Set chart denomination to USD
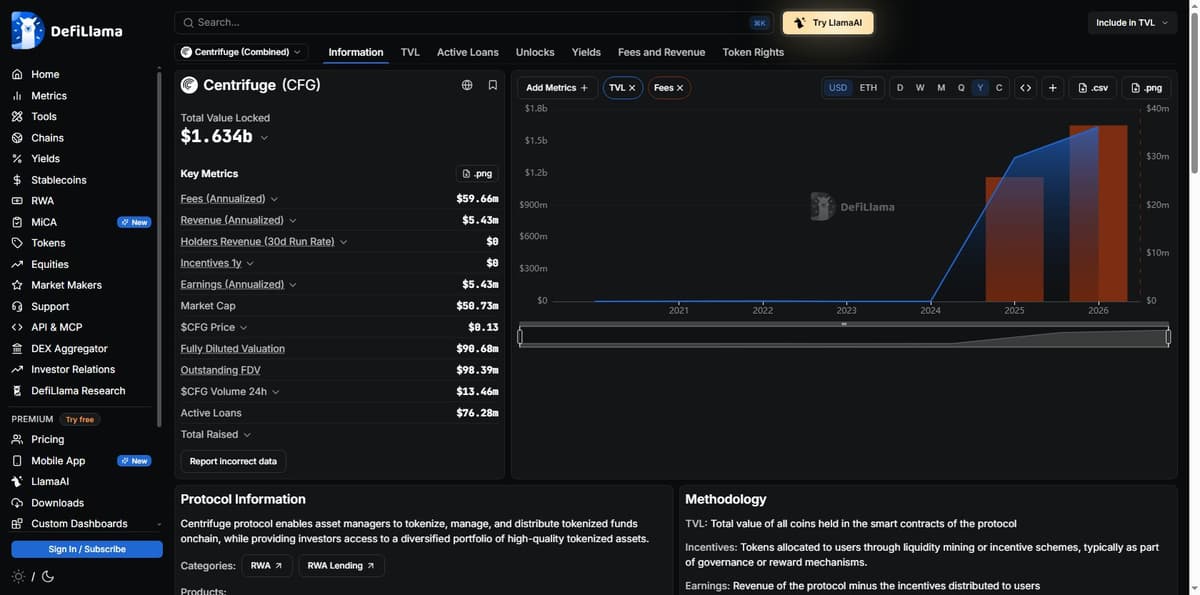 (x=838, y=88)
